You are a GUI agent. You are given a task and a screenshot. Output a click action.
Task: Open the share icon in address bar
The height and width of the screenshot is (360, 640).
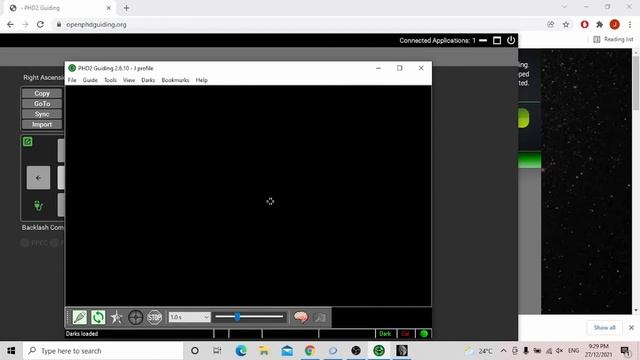point(551,24)
